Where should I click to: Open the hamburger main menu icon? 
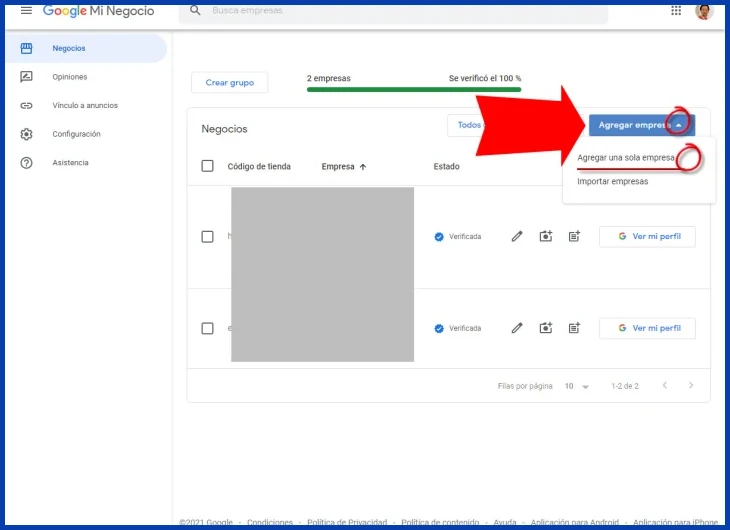(x=27, y=10)
